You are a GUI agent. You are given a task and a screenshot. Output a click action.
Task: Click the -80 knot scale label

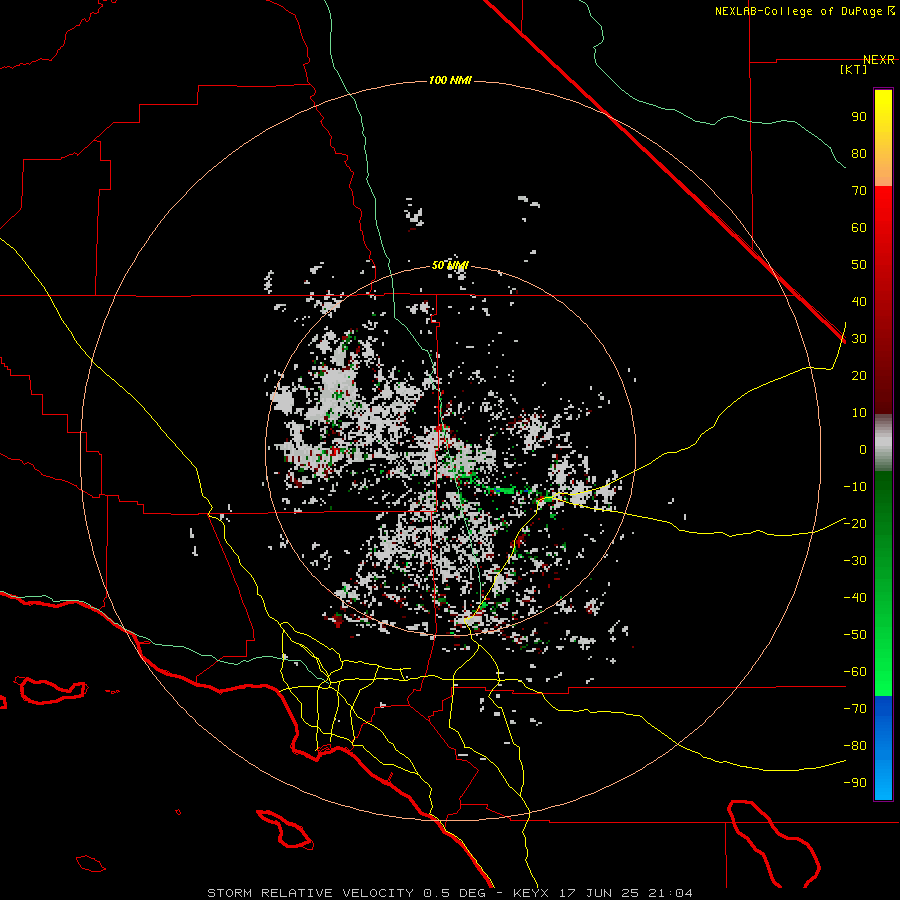855,746
